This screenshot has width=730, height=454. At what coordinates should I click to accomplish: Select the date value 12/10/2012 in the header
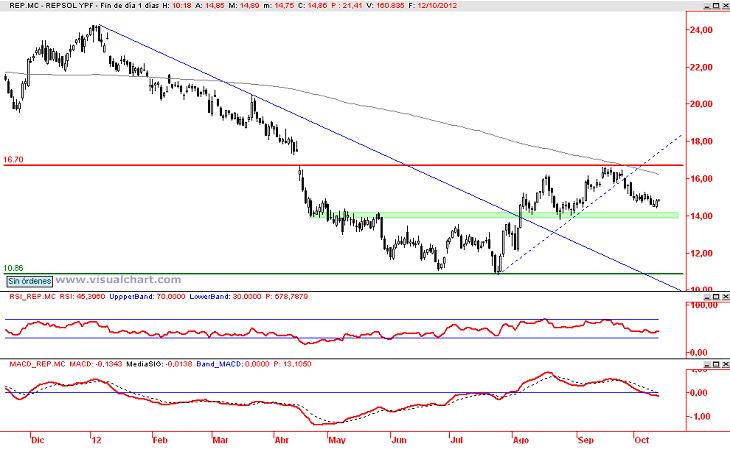click(x=436, y=6)
